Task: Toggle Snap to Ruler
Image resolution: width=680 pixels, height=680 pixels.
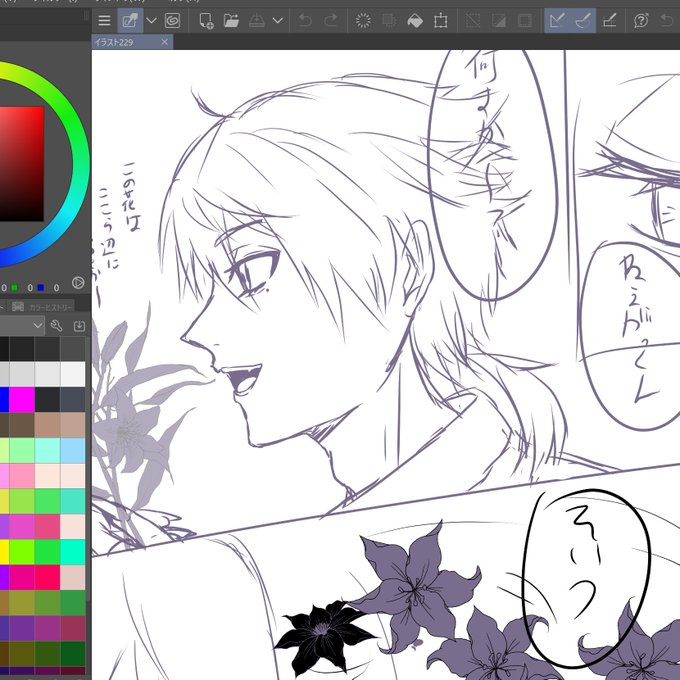Action: 557,20
